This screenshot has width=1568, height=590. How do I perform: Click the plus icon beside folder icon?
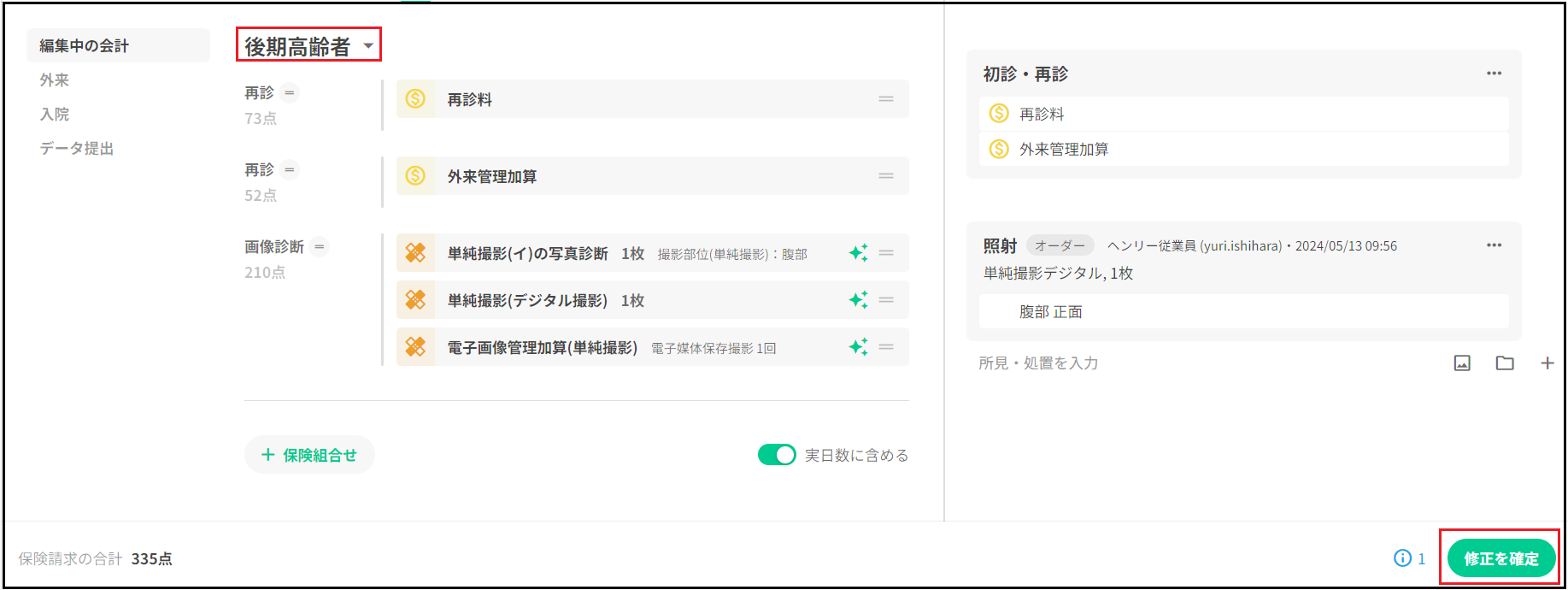click(1547, 363)
